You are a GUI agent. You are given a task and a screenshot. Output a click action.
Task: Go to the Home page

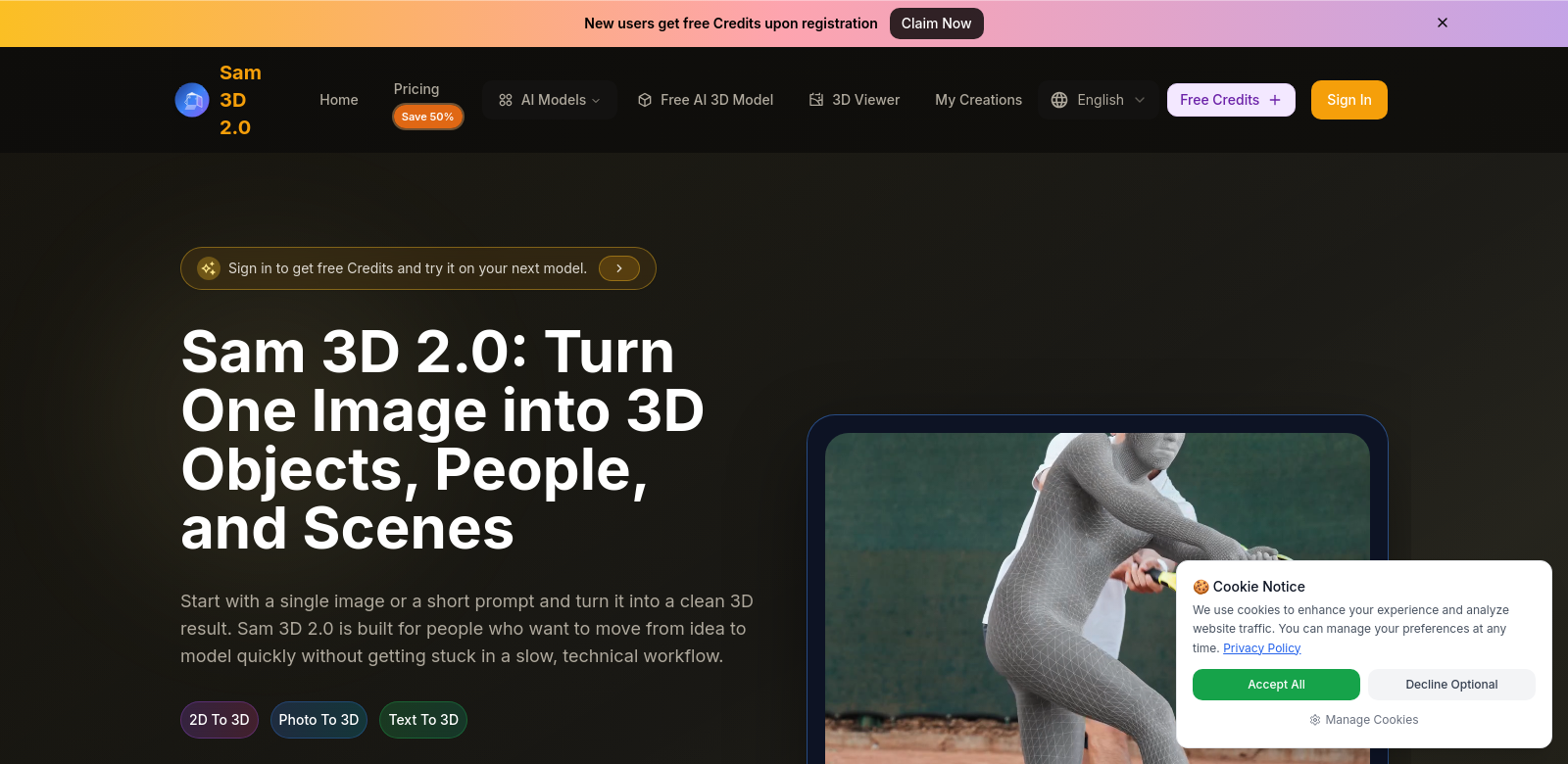tap(339, 100)
